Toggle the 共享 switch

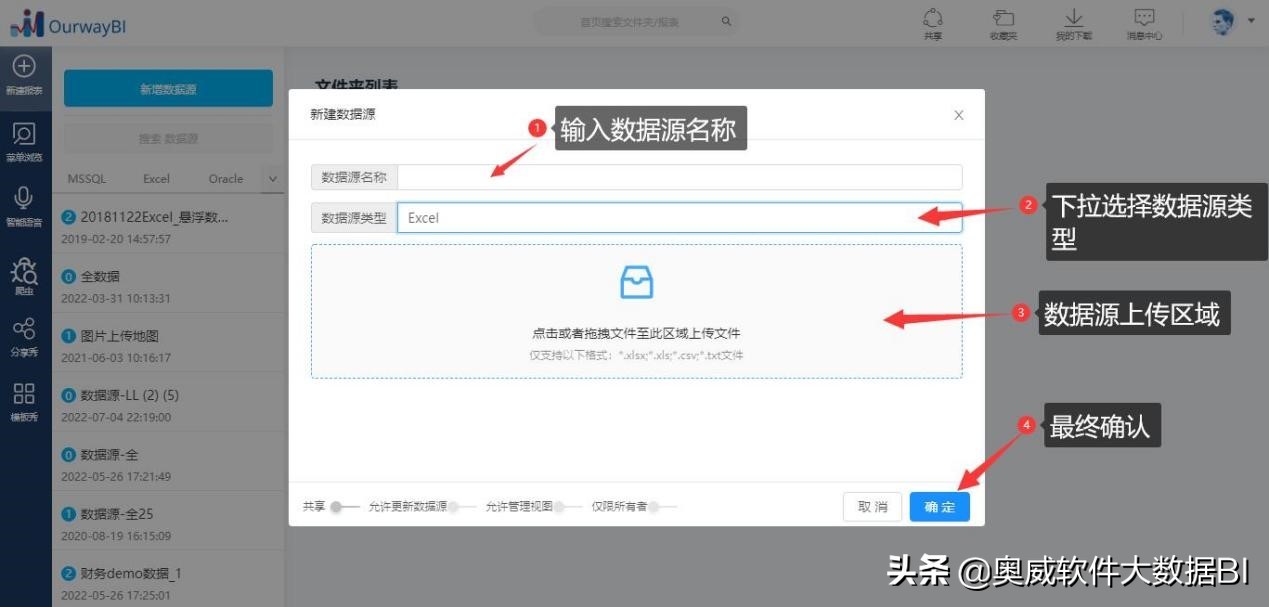(344, 507)
